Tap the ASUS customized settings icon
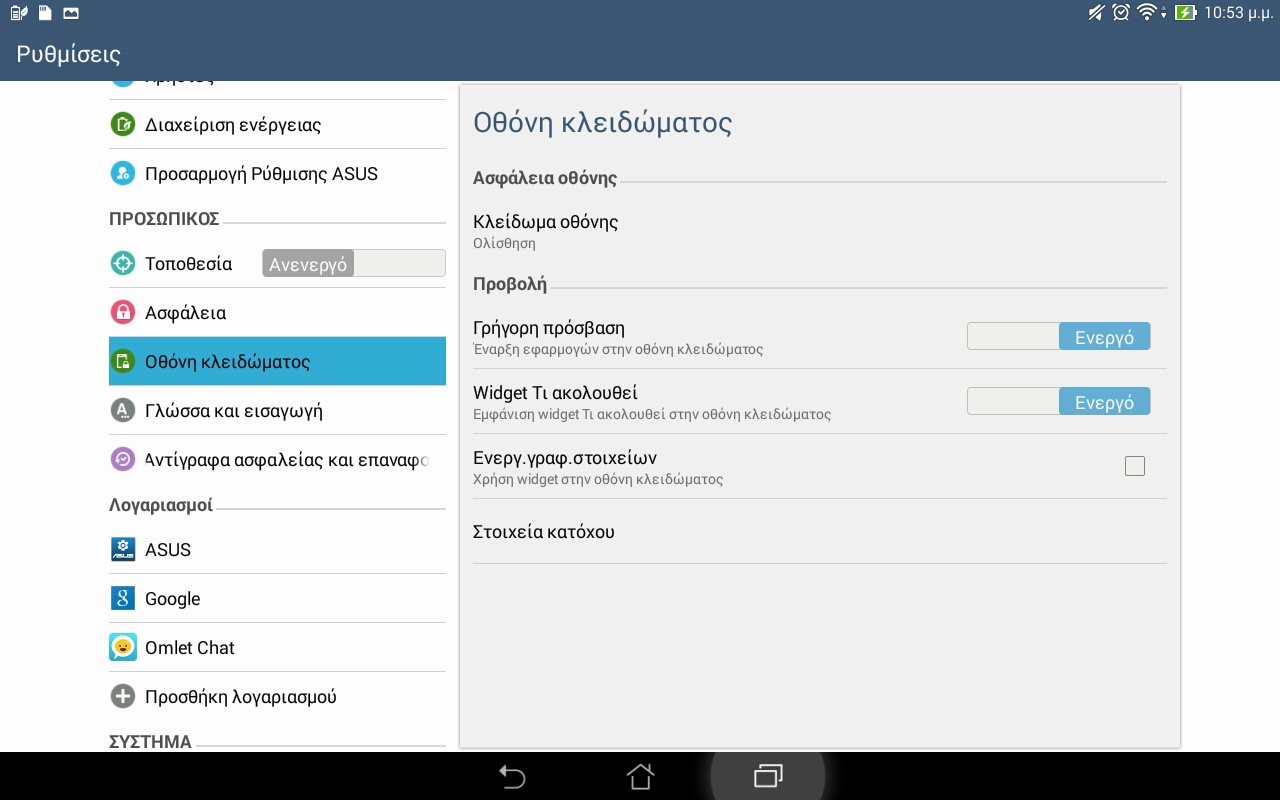The height and width of the screenshot is (800, 1280). coord(122,173)
